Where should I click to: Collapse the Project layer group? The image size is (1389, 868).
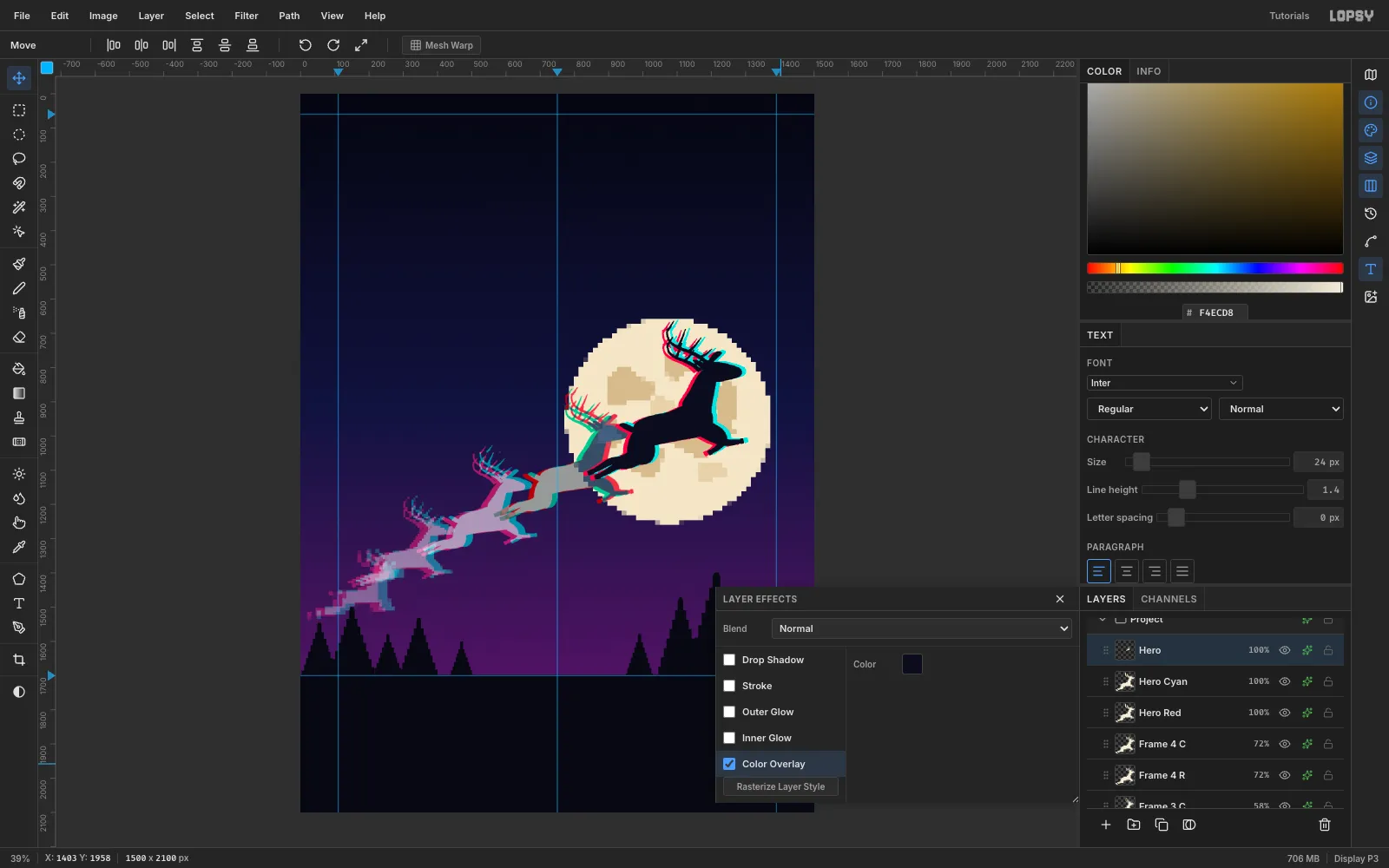coord(1103,619)
